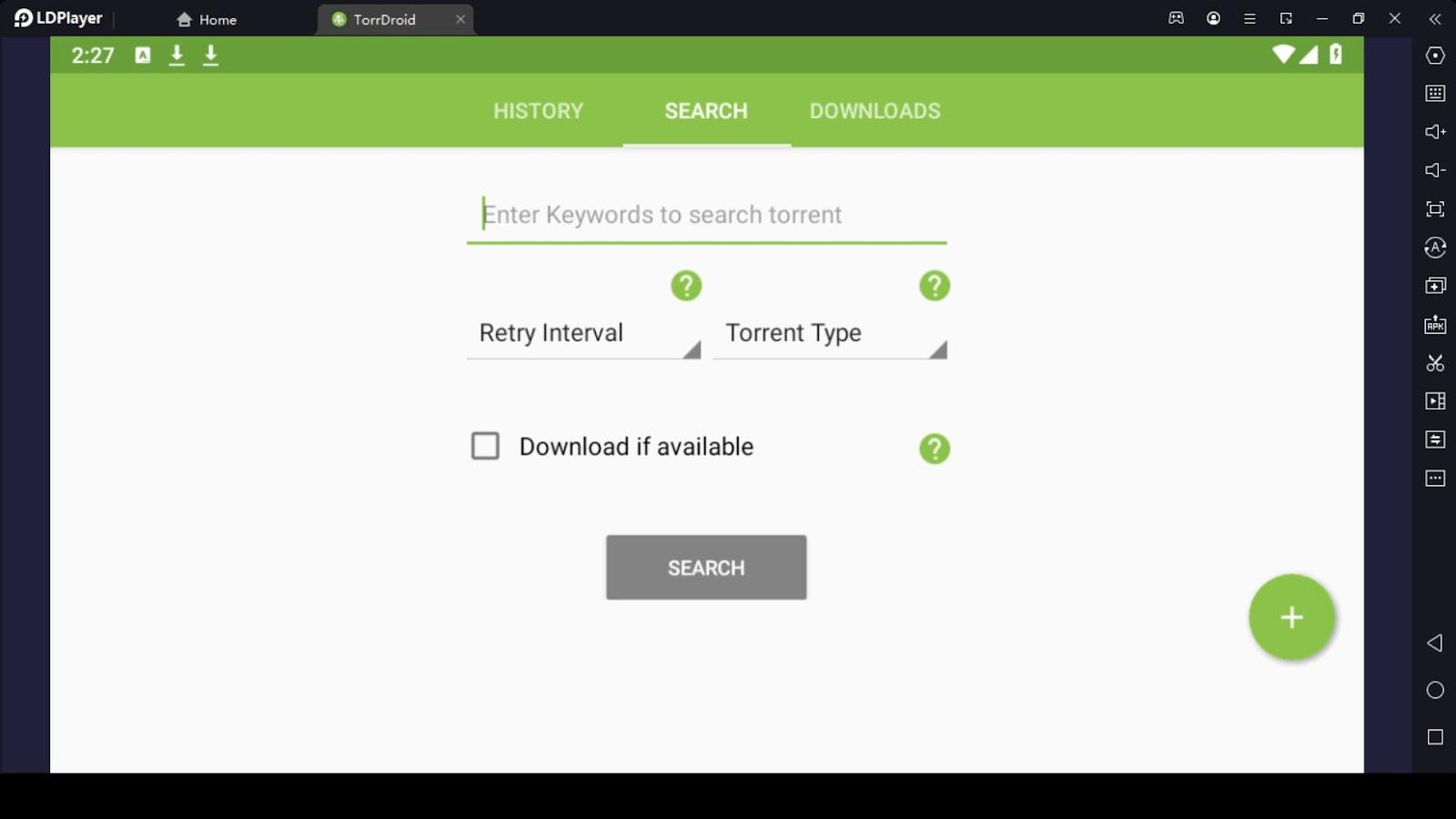Click the LDPlayer logo
The width and height of the screenshot is (1456, 819).
58,18
